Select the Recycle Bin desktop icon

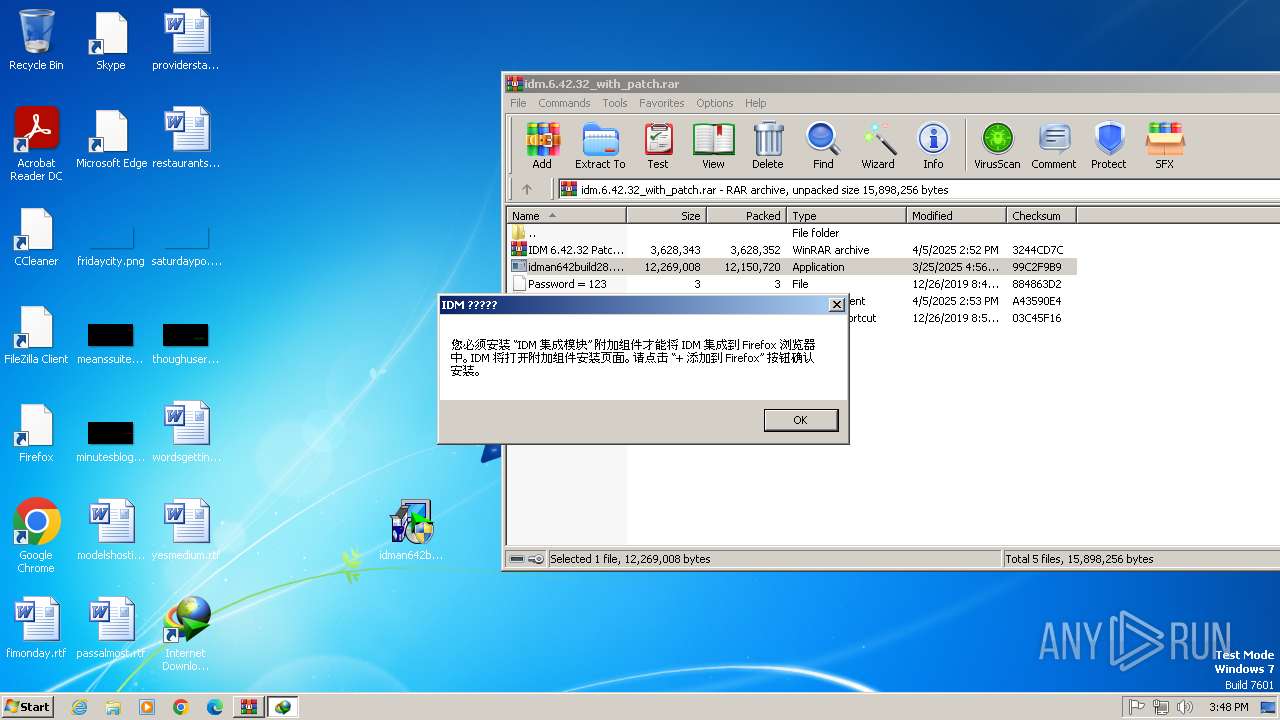tap(36, 40)
